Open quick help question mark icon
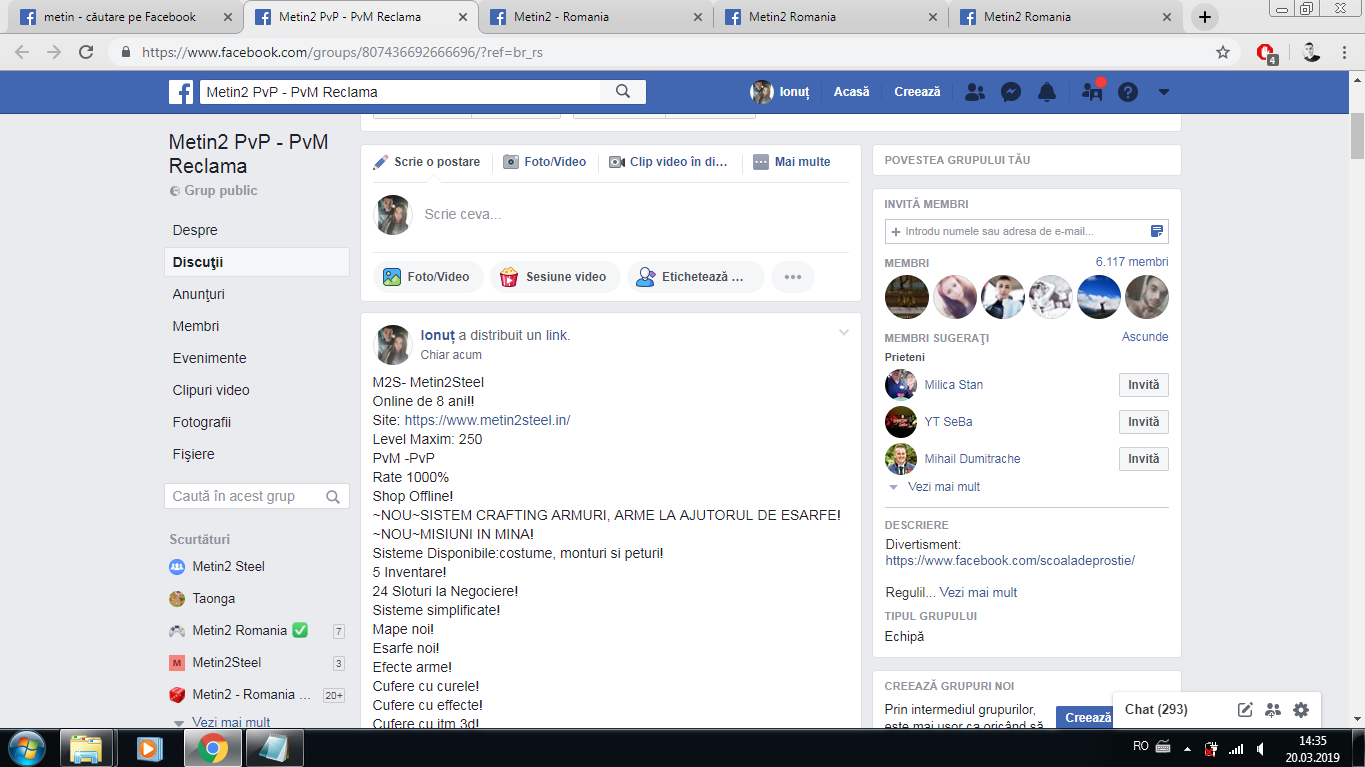This screenshot has height=767, width=1365. (1128, 92)
